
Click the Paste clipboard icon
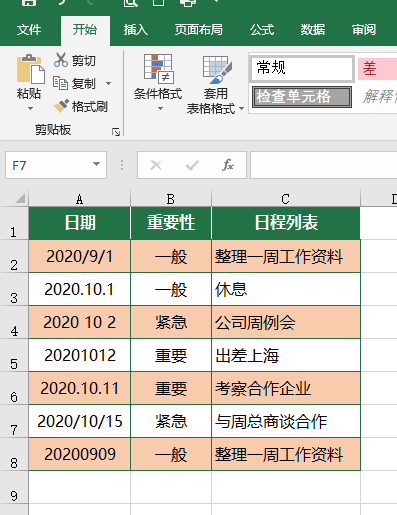(x=30, y=69)
